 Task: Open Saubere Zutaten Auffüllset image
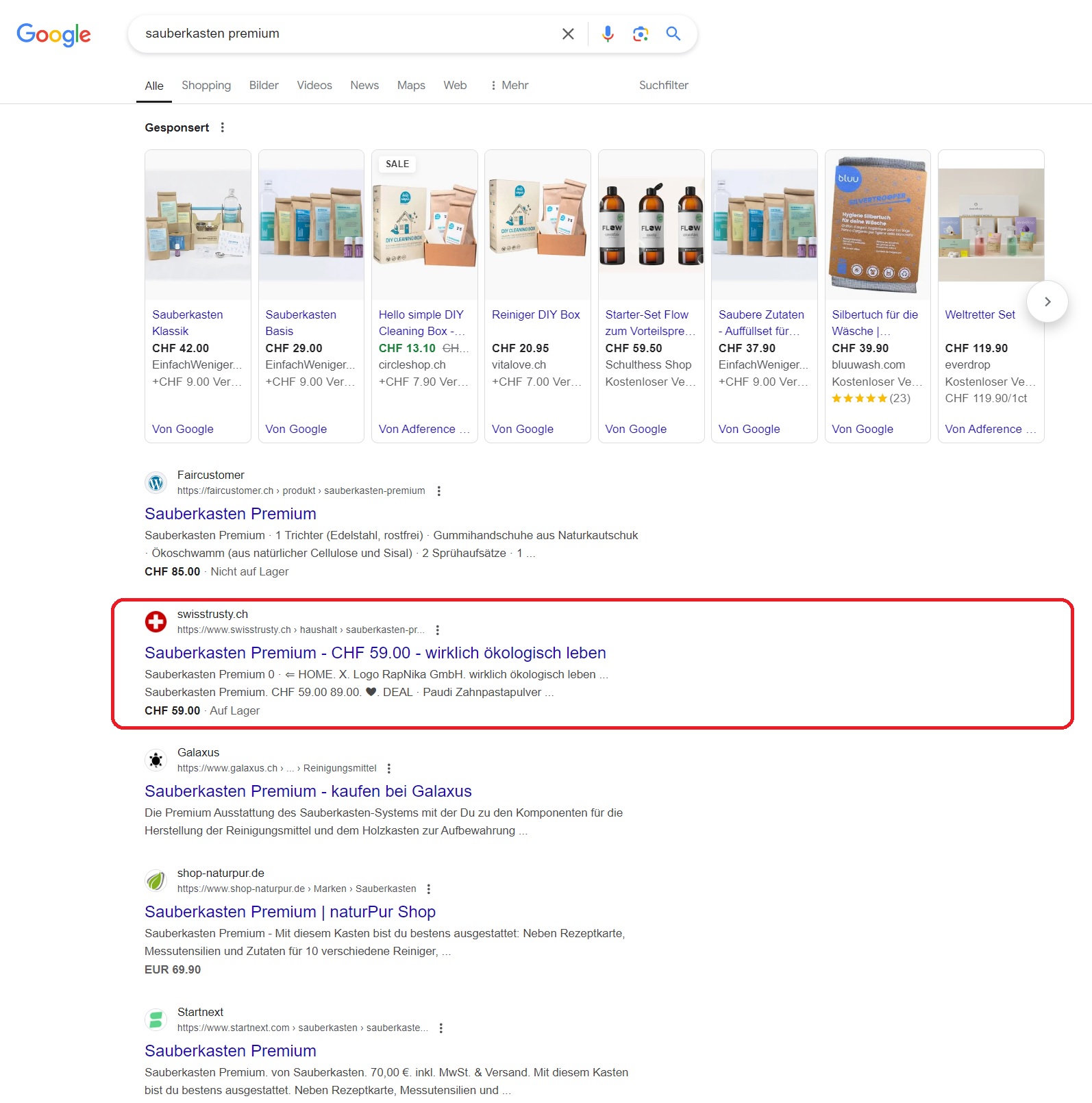[765, 225]
